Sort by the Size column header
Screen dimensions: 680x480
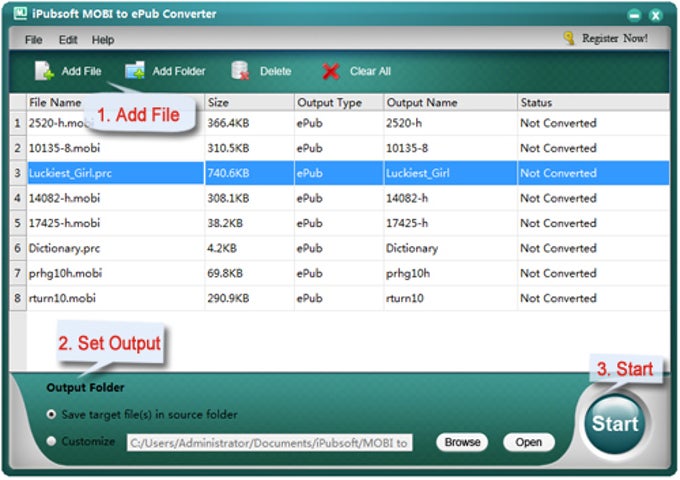pyautogui.click(x=249, y=102)
